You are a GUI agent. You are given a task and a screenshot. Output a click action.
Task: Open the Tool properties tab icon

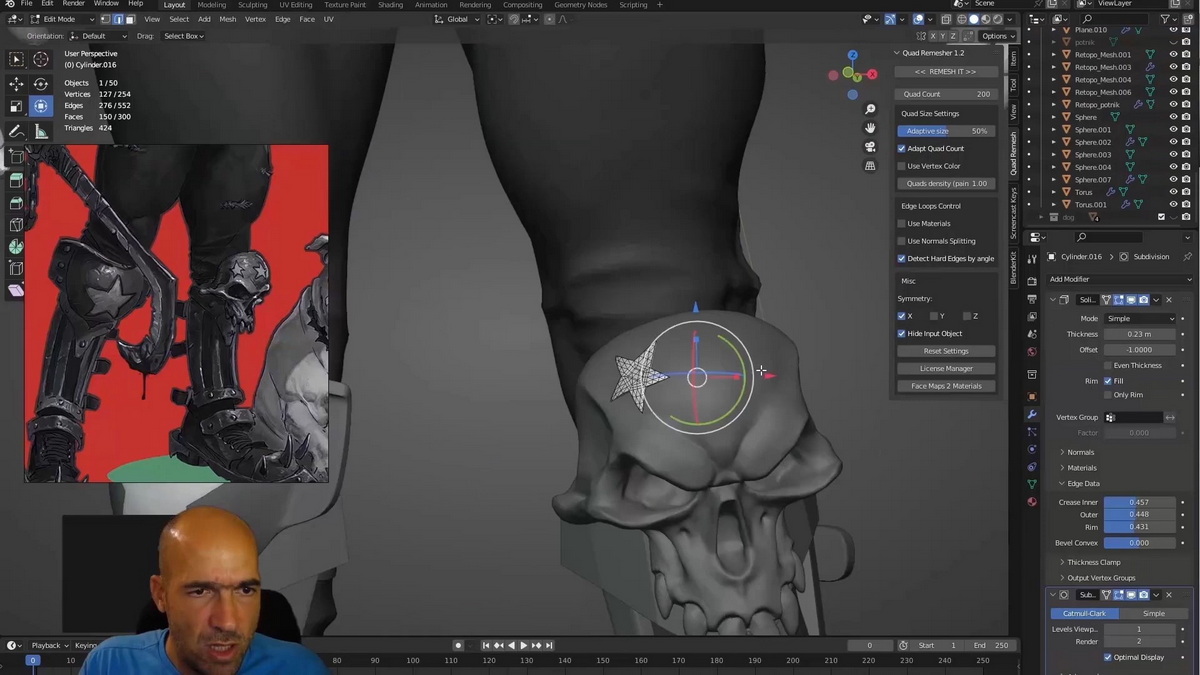pos(1032,259)
